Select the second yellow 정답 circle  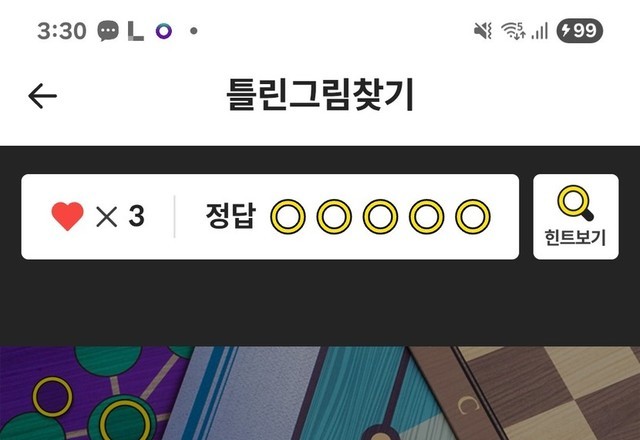(x=334, y=217)
